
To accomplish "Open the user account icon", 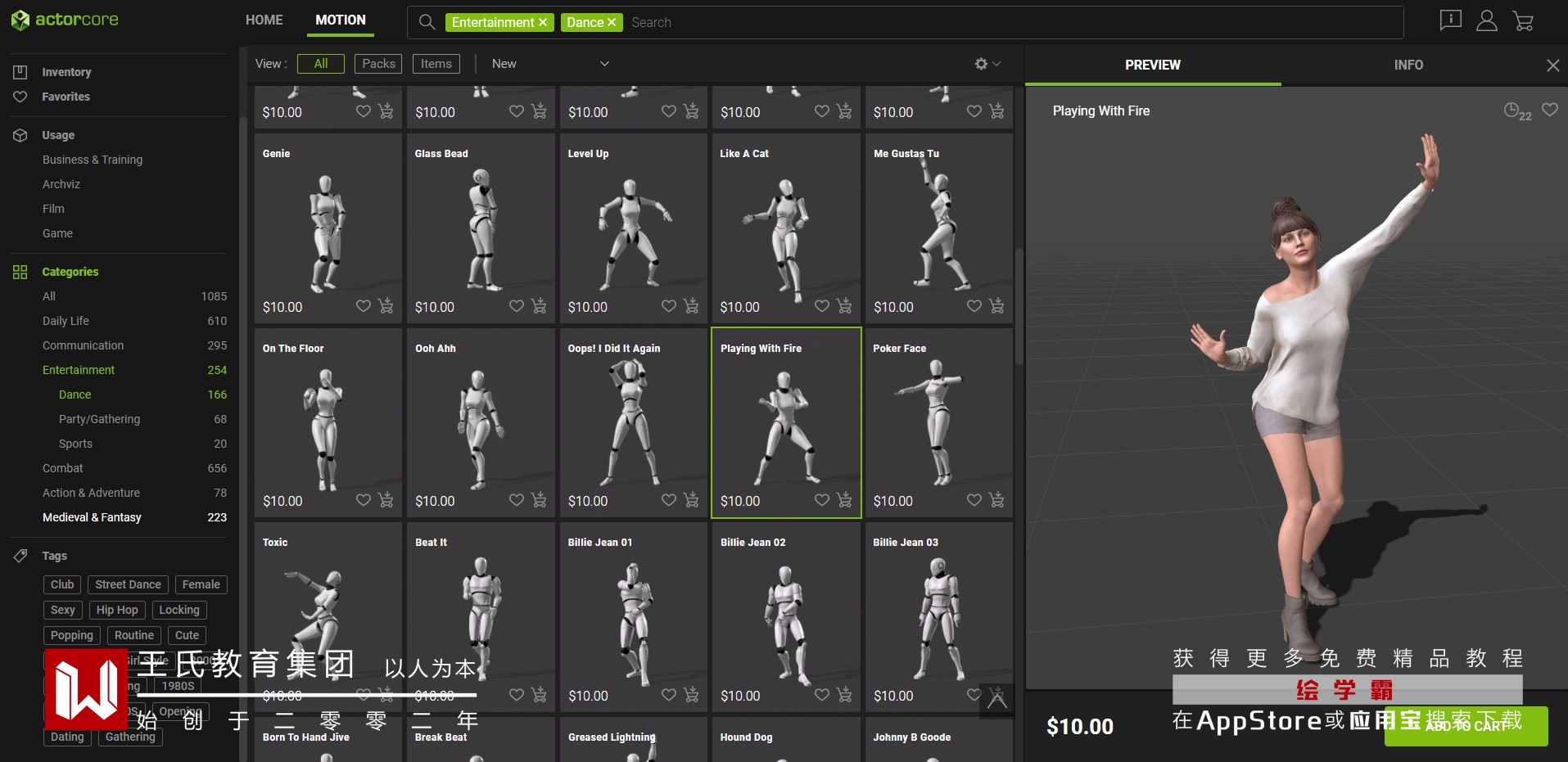I will pos(1487,21).
